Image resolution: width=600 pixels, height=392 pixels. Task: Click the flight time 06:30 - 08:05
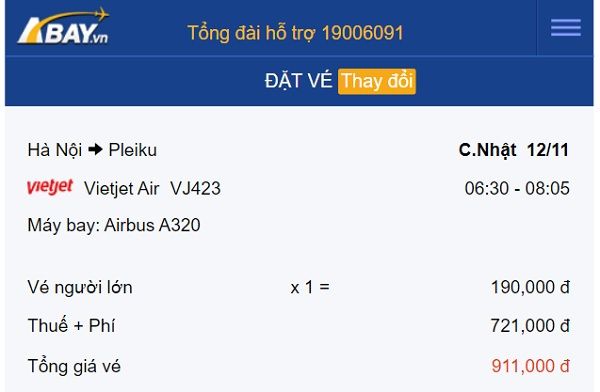[x=517, y=188]
